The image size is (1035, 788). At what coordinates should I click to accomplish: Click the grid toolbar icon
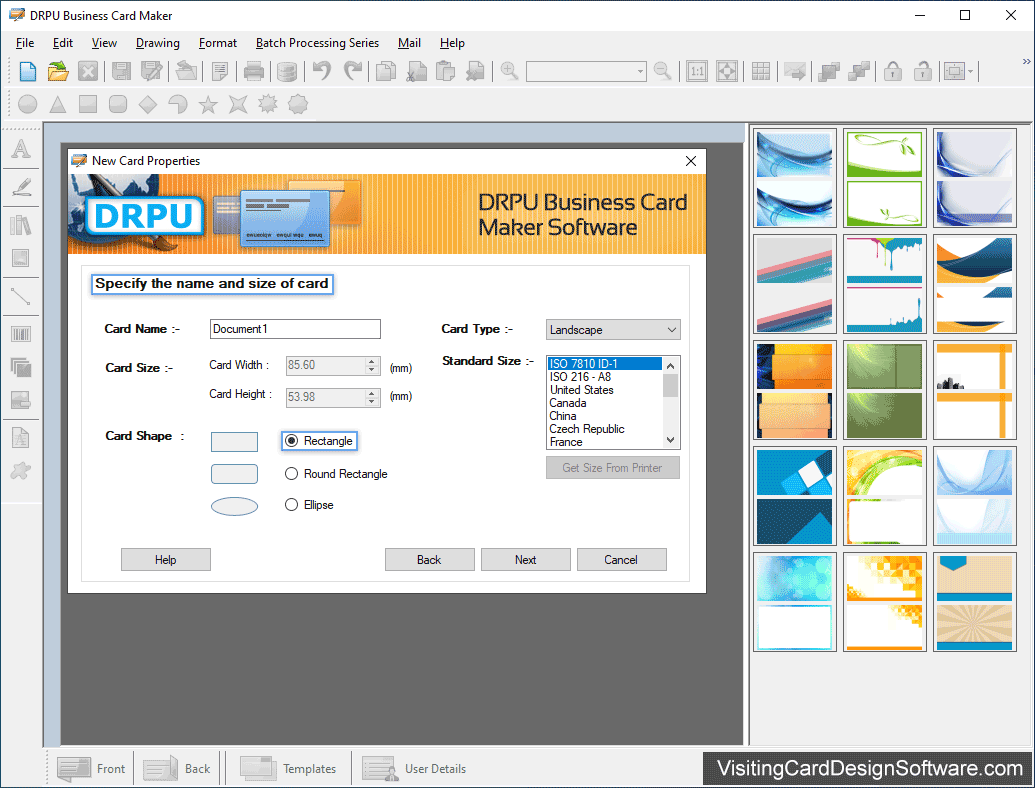click(760, 71)
